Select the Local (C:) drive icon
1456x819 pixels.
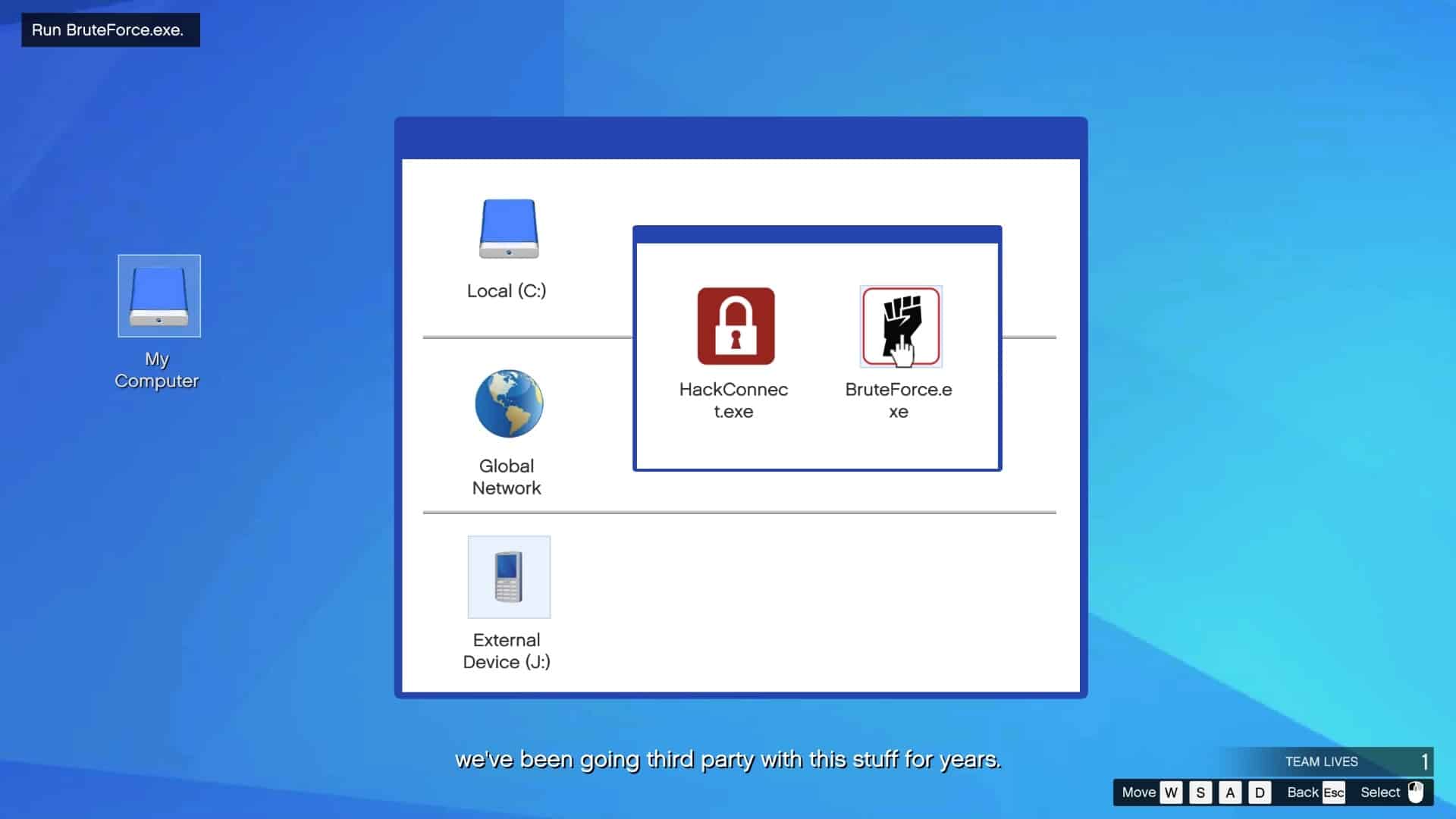point(509,229)
